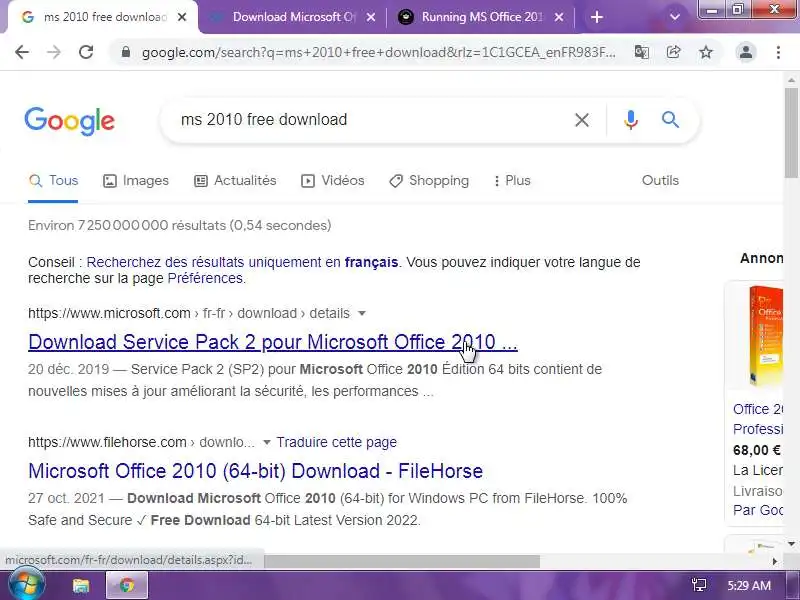The width and height of the screenshot is (800, 600).
Task: Click the taskbar clock 5:29 AM
Action: pyautogui.click(x=749, y=585)
